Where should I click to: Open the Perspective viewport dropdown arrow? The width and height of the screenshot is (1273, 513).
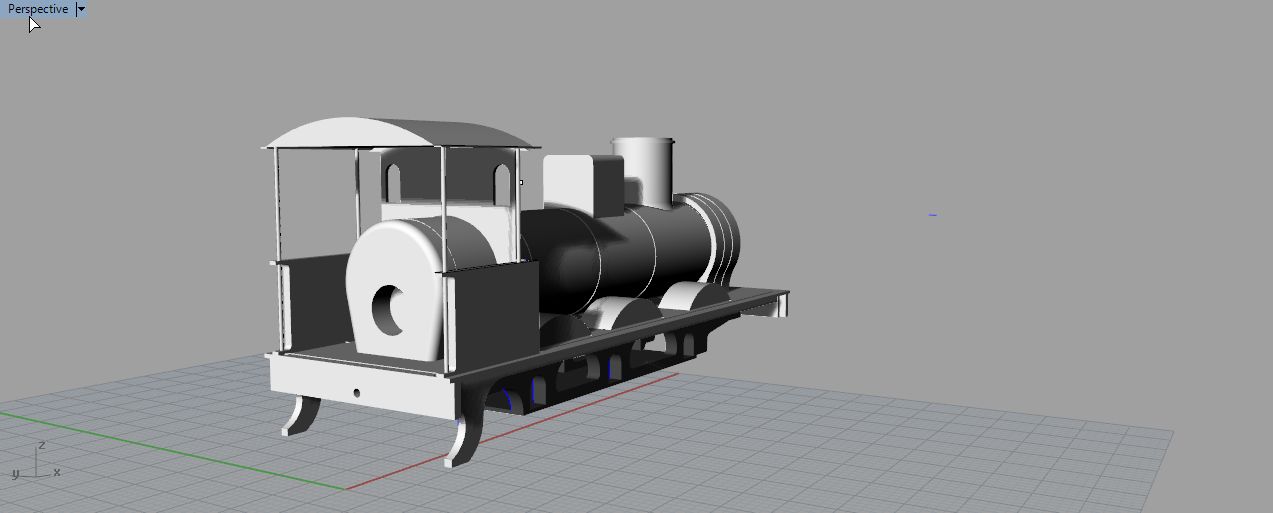[81, 9]
